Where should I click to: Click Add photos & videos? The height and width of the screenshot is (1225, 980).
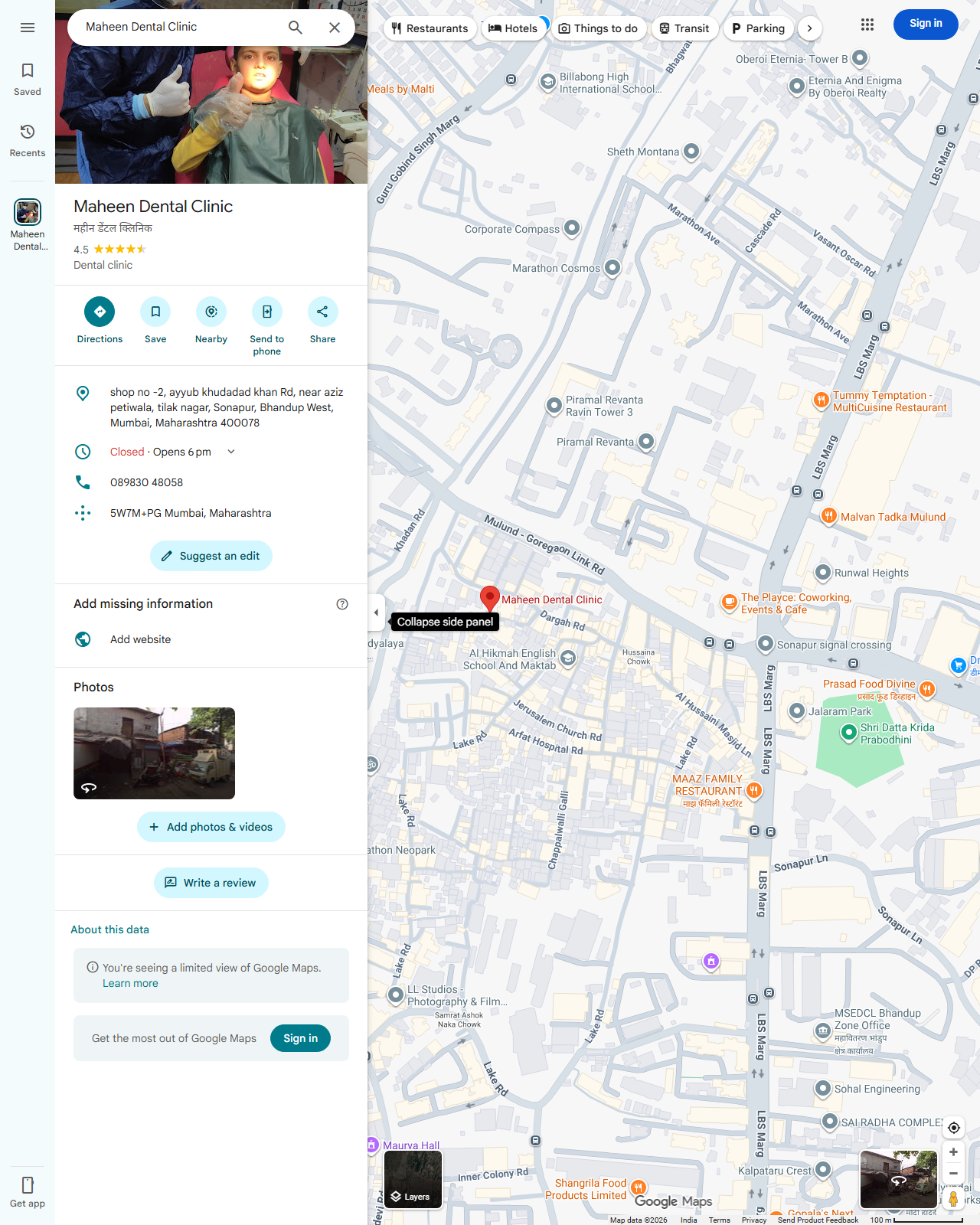(211, 827)
